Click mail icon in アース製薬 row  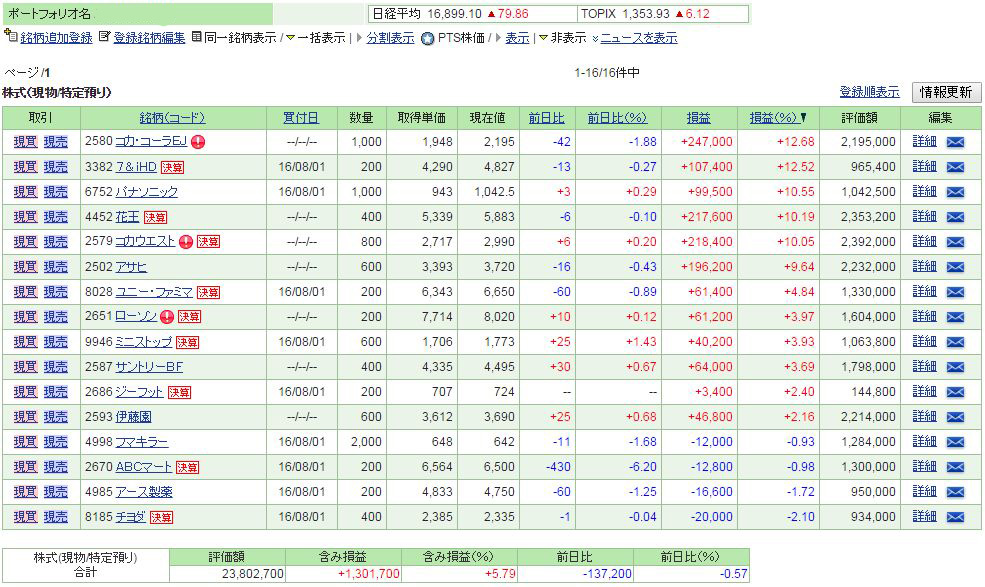[955, 492]
